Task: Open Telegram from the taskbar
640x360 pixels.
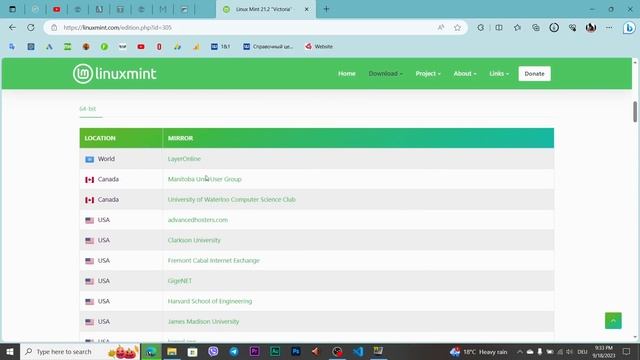Action: point(234,351)
